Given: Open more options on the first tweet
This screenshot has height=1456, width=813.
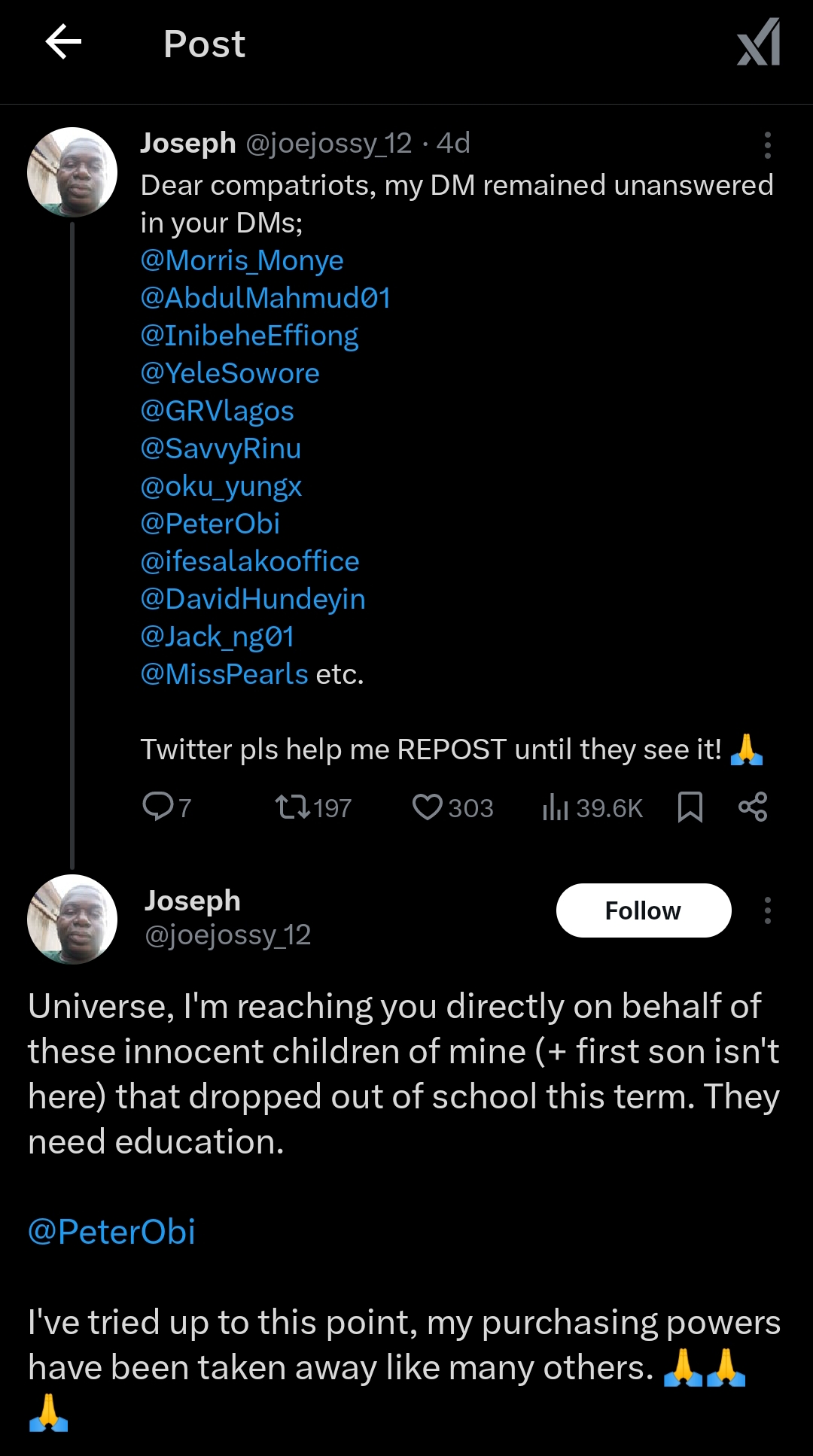Looking at the screenshot, I should (767, 144).
